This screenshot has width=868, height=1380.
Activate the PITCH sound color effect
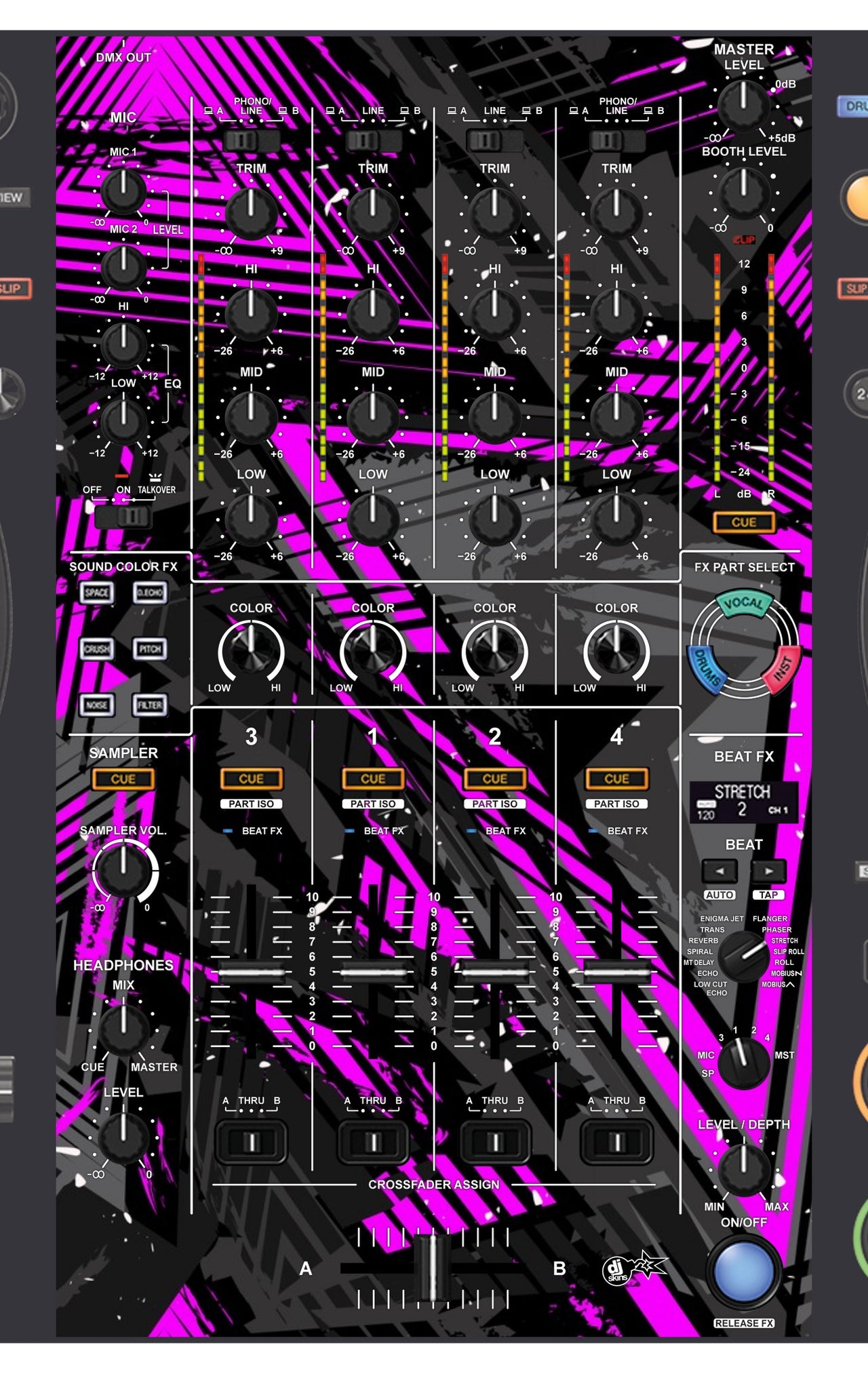150,649
